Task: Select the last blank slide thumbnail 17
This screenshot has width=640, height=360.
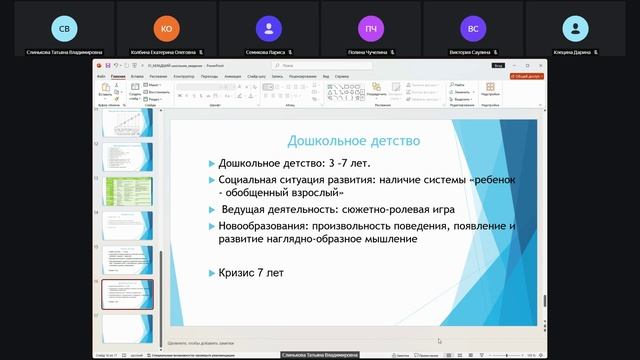Action: tap(128, 329)
